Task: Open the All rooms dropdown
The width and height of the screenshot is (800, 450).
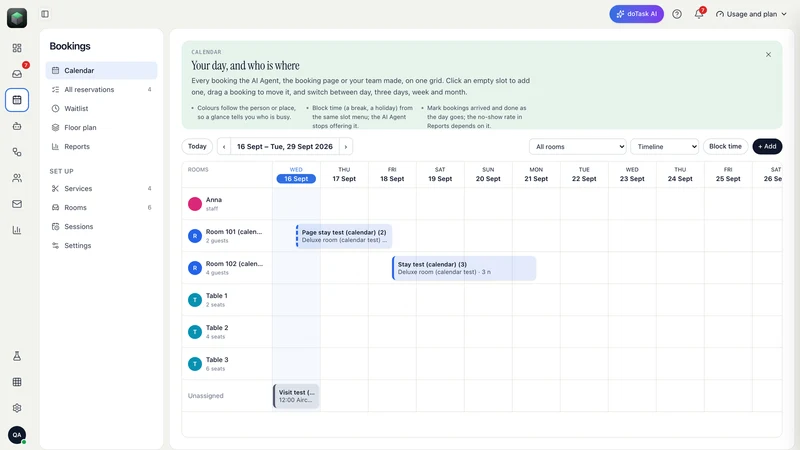Action: tap(578, 146)
